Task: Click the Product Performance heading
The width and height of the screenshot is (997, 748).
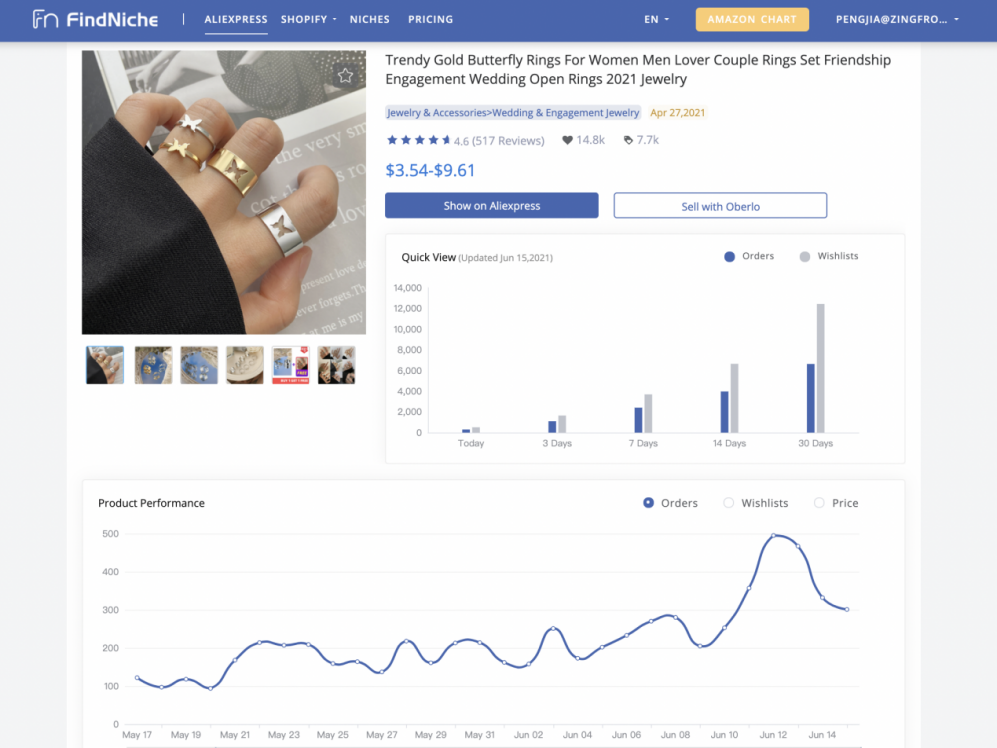Action: 151,503
